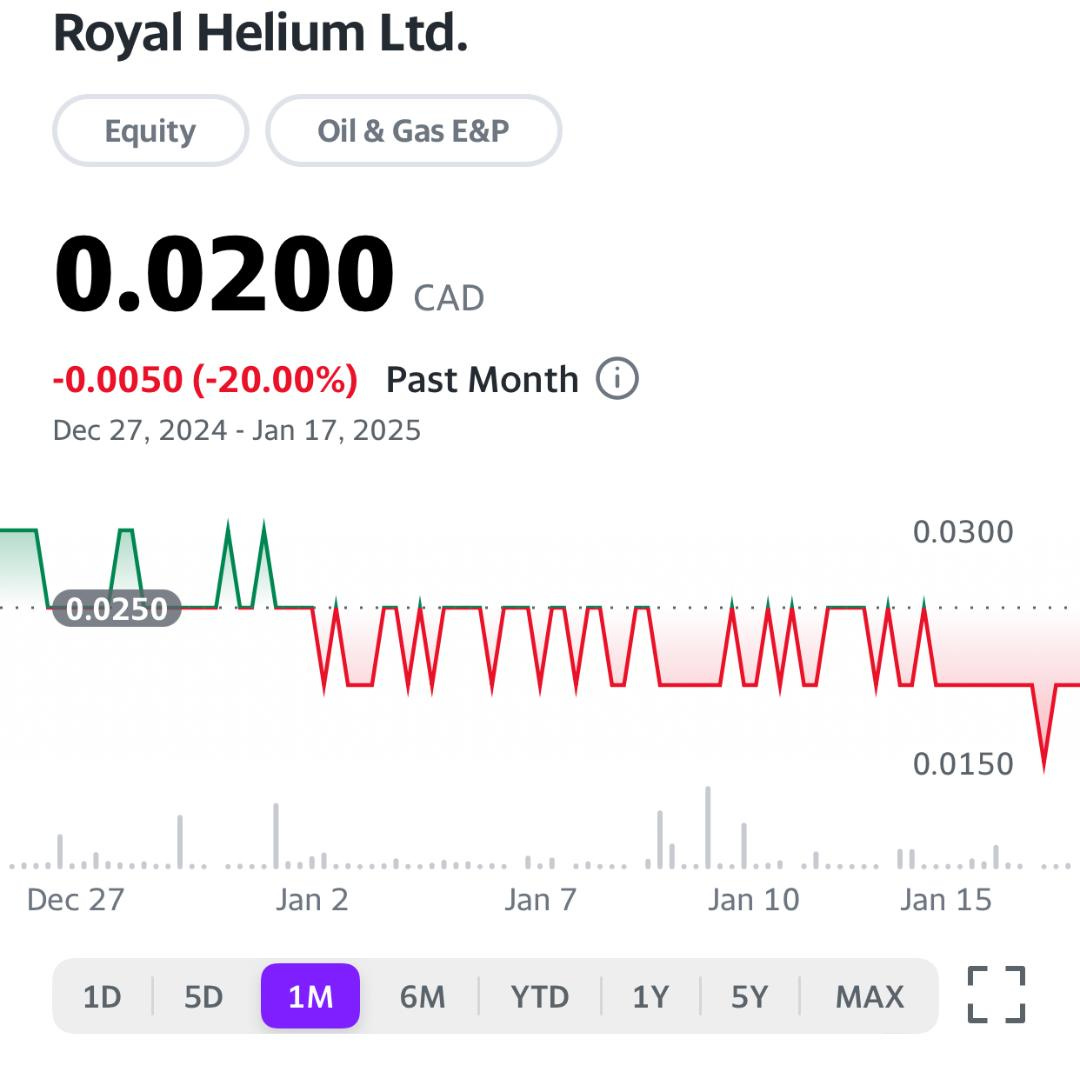The height and width of the screenshot is (1085, 1080).
Task: Click the Jan 10 axis date
Action: [753, 900]
